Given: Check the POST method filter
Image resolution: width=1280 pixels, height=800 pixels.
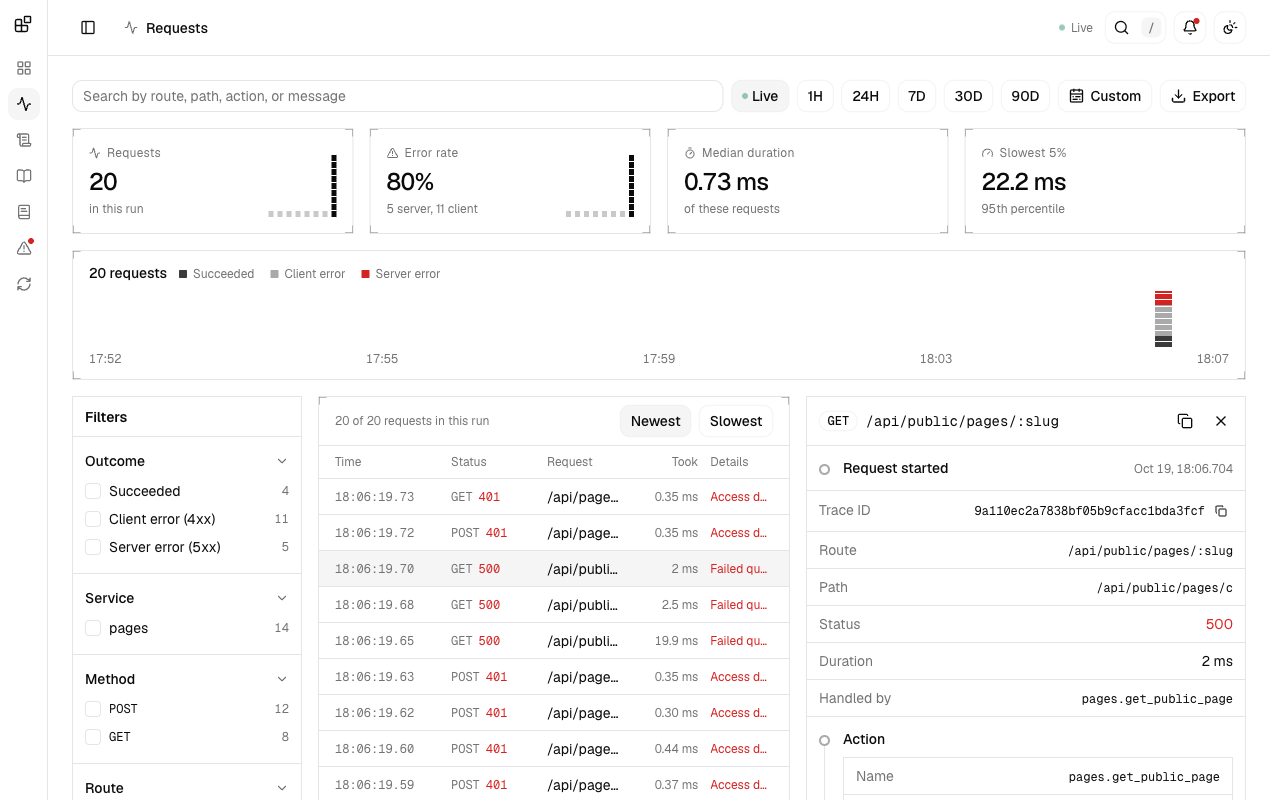Looking at the screenshot, I should point(93,709).
